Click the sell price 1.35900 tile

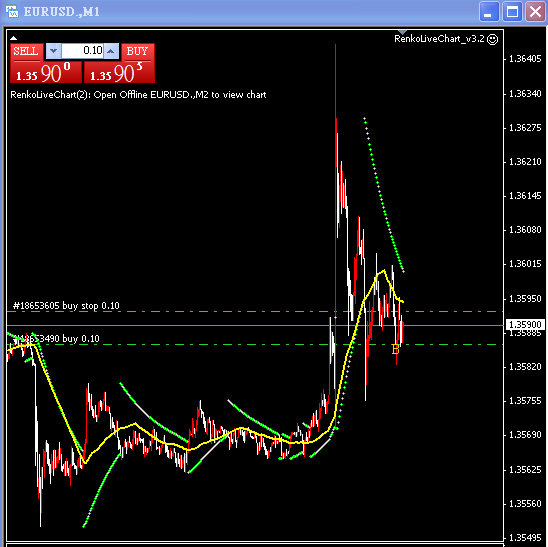[x=46, y=73]
